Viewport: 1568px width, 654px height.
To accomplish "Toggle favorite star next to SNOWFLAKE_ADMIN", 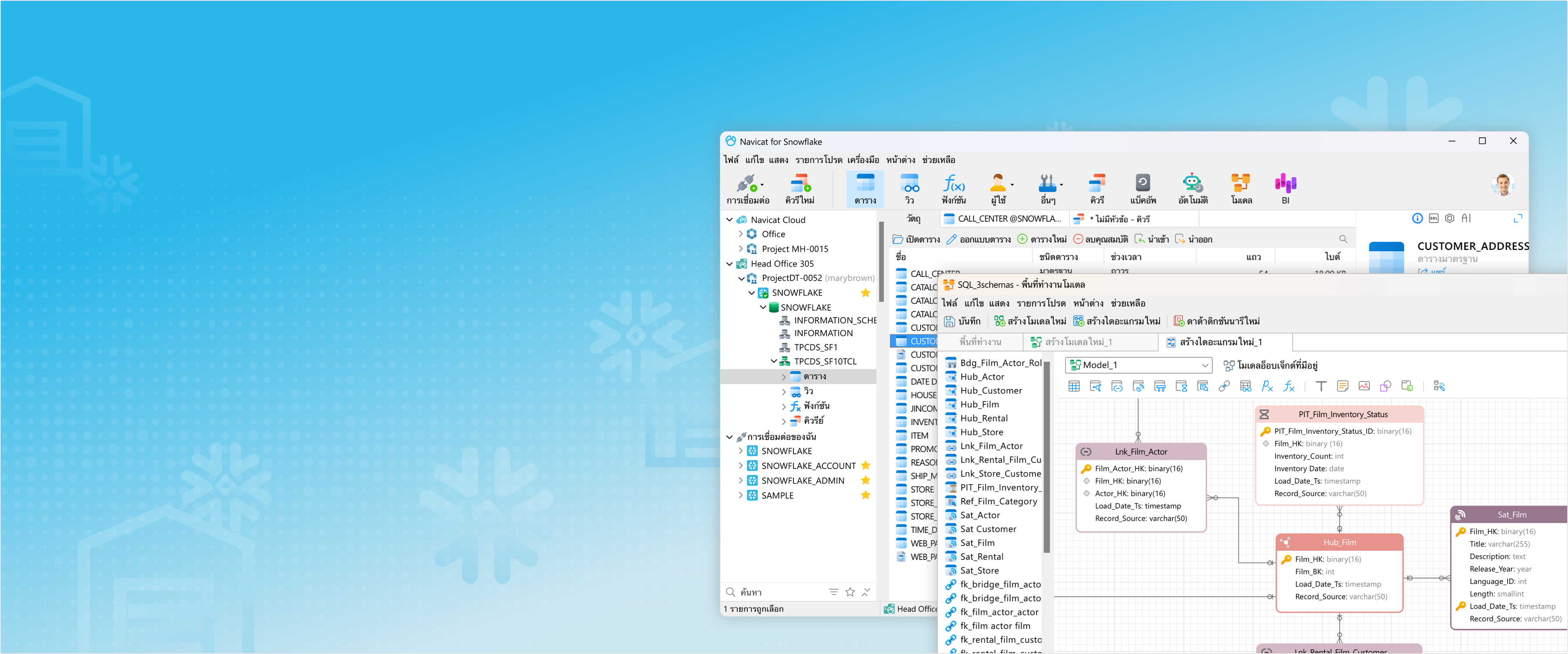I will tap(865, 480).
